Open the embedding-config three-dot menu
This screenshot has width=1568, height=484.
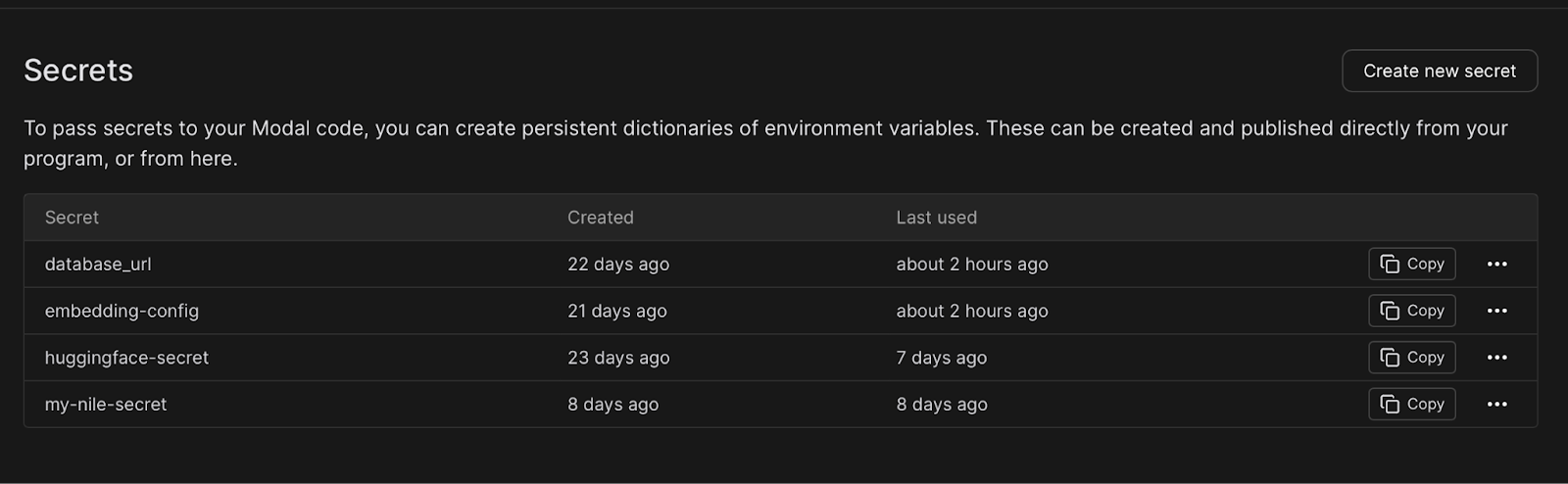tap(1496, 311)
